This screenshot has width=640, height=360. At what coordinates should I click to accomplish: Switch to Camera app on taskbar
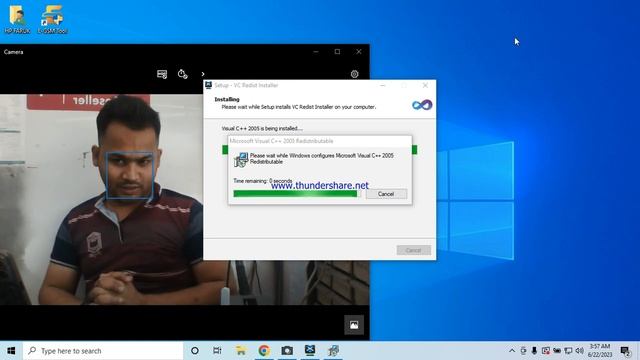[287, 351]
